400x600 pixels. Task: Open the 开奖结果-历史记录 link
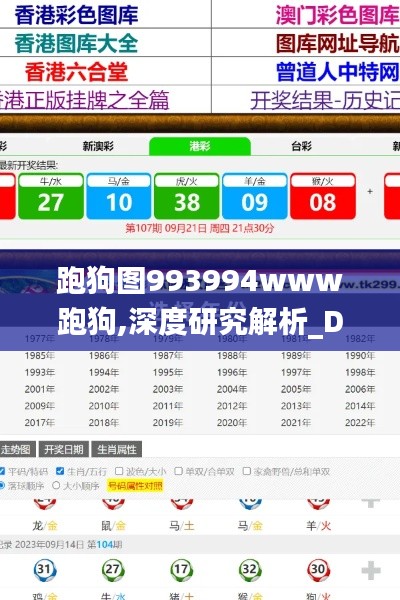[x=325, y=101]
